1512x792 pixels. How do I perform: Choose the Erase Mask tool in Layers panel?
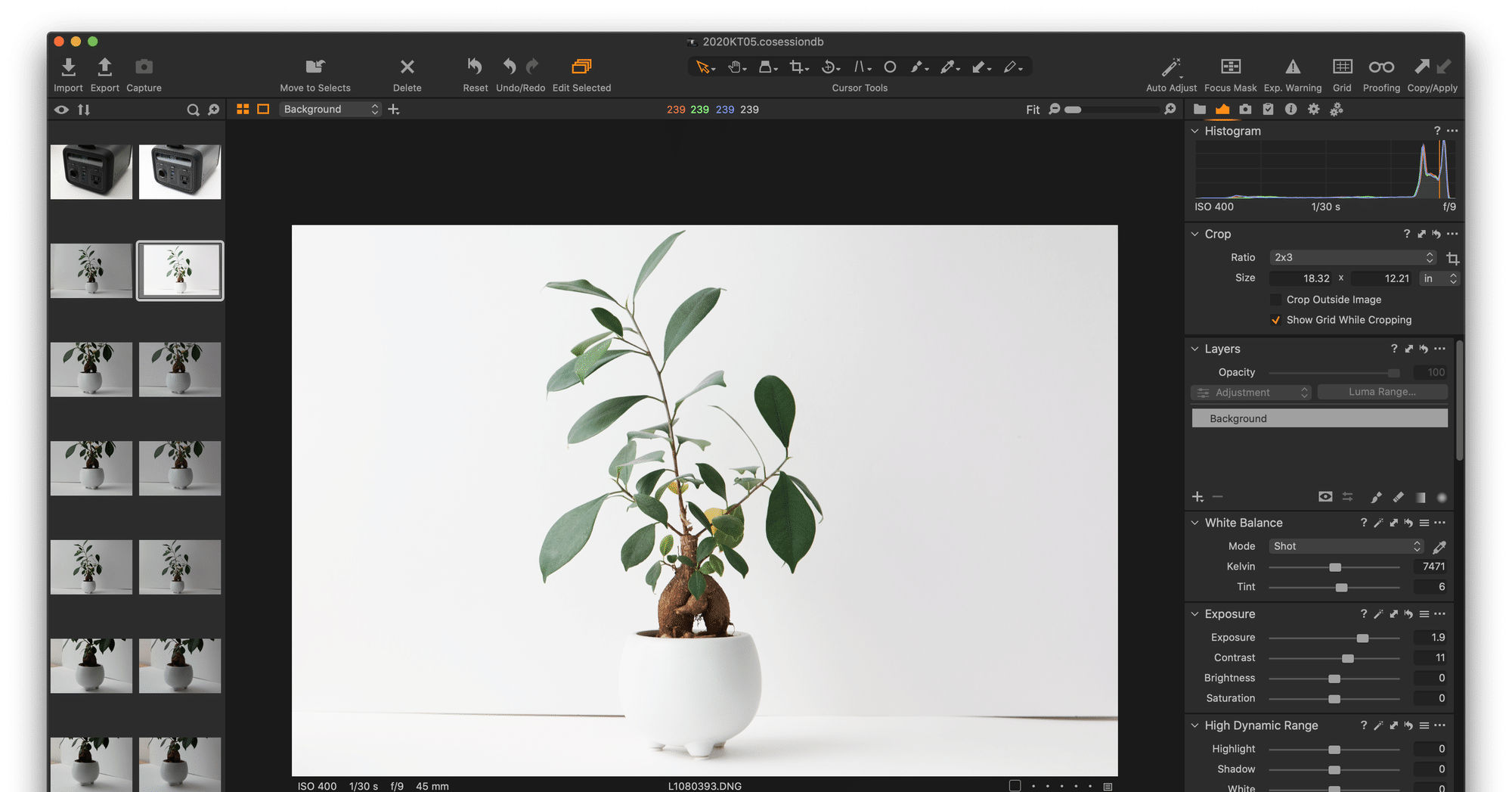(x=1399, y=497)
